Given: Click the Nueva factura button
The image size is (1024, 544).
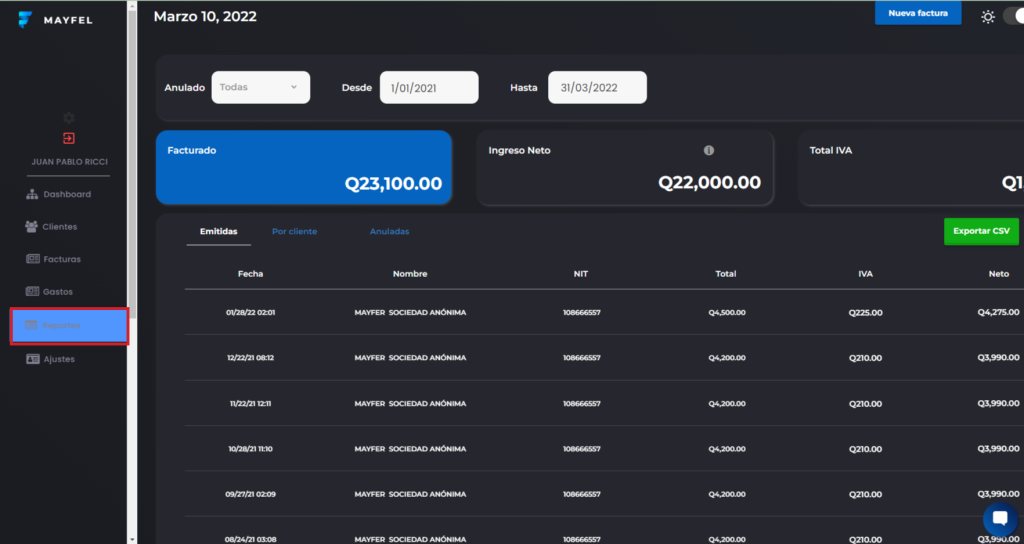Looking at the screenshot, I should point(917,14).
